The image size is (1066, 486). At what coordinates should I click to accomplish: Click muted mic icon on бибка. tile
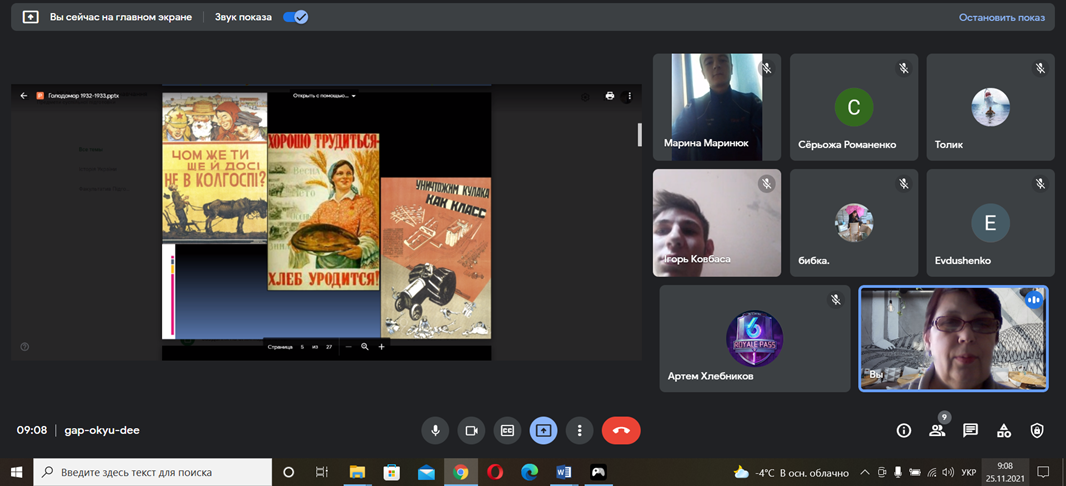coord(904,184)
